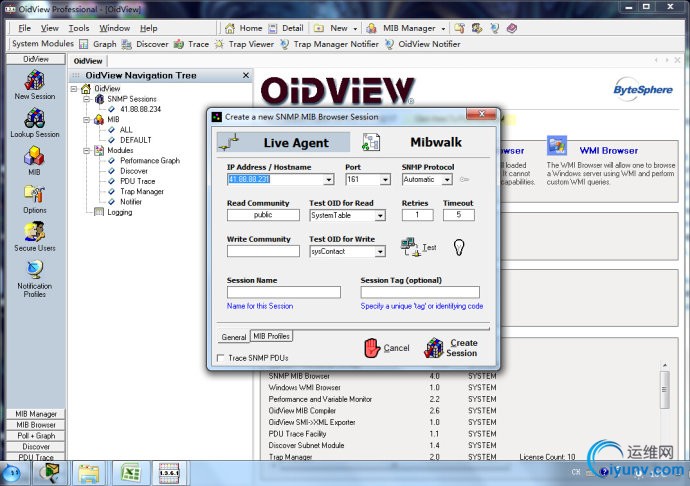Click the Read Community field
Image resolution: width=690 pixels, height=486 pixels.
[263, 215]
